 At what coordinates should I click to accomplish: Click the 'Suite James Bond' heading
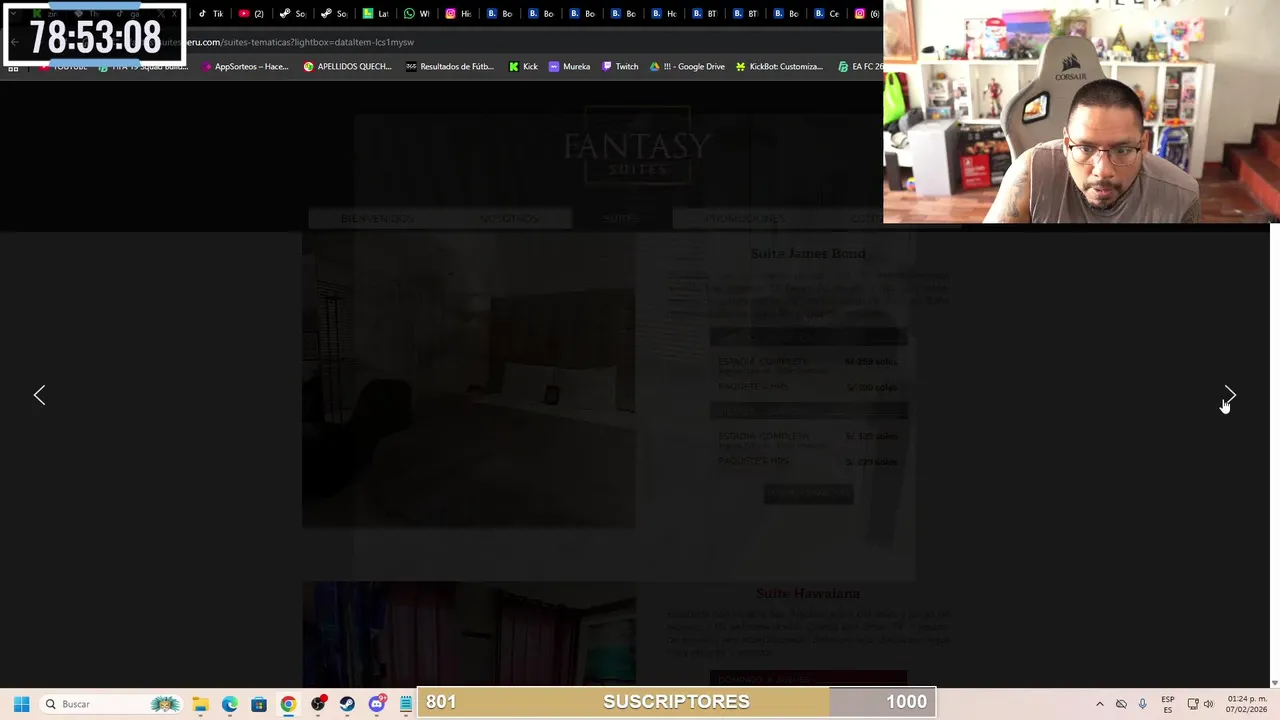click(x=808, y=253)
